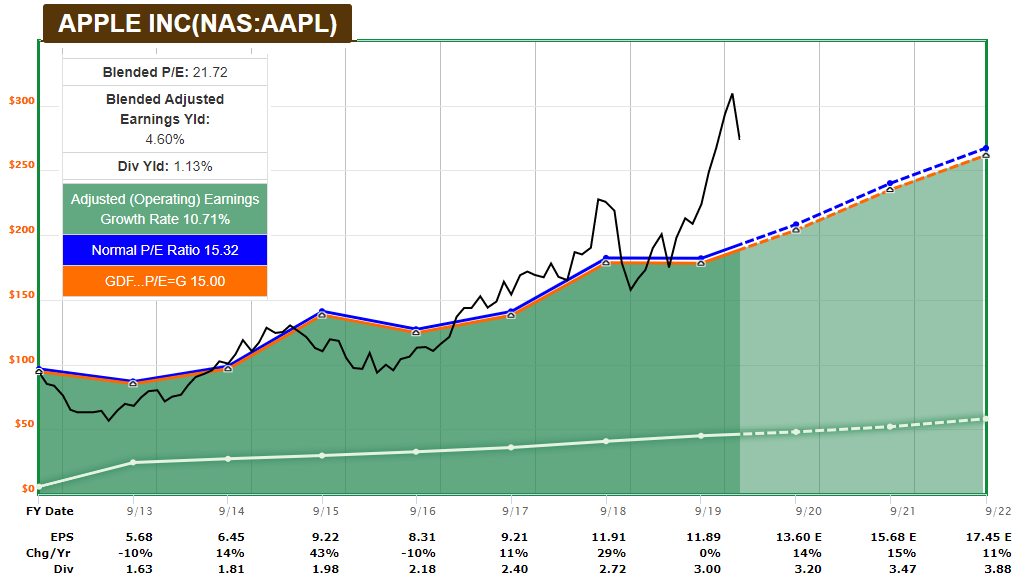Click the APPLE INC(NAS:AAPL) title banner
The width and height of the screenshot is (1017, 577).
point(197,23)
